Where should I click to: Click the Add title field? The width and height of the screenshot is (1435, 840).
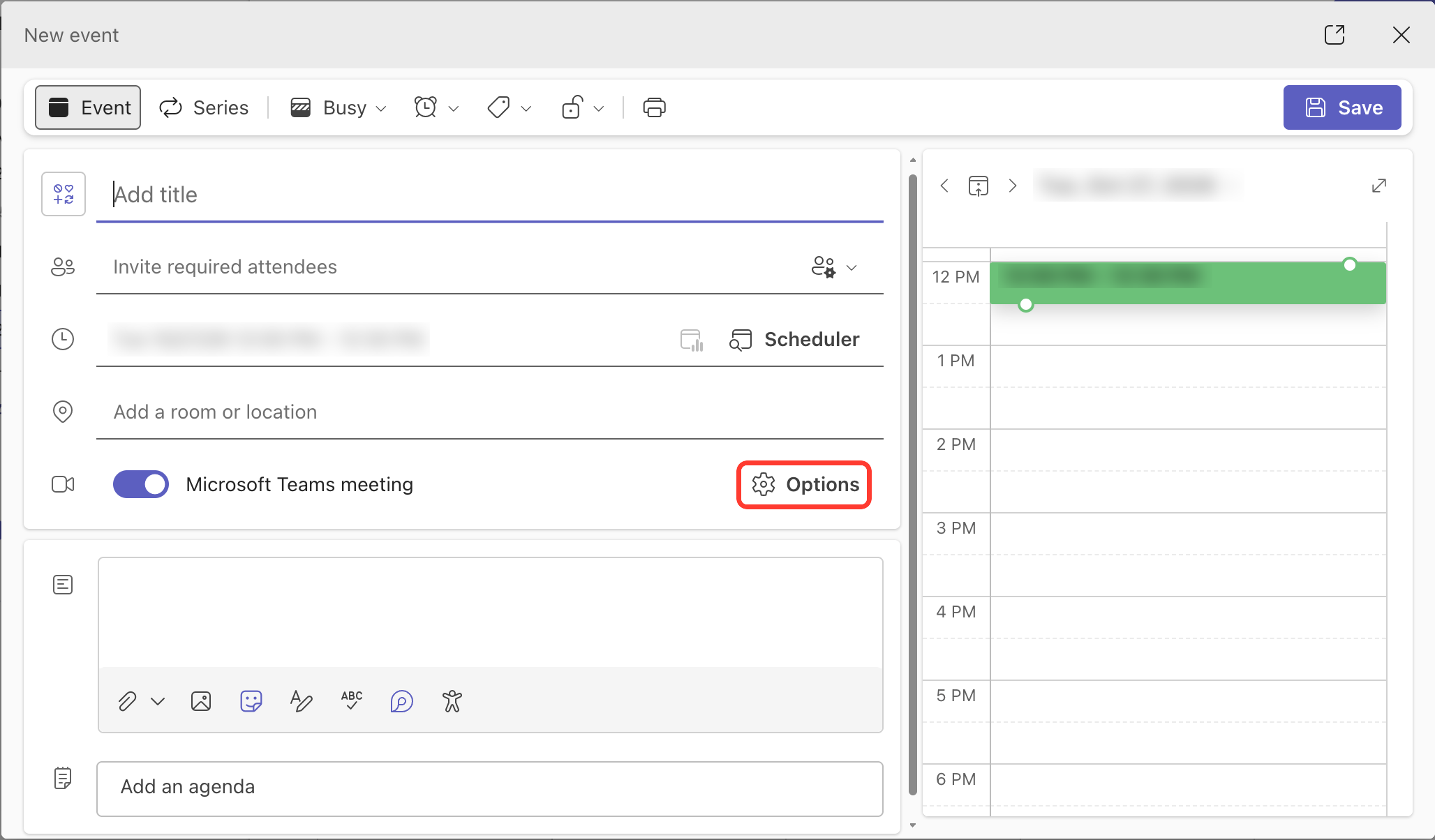490,195
